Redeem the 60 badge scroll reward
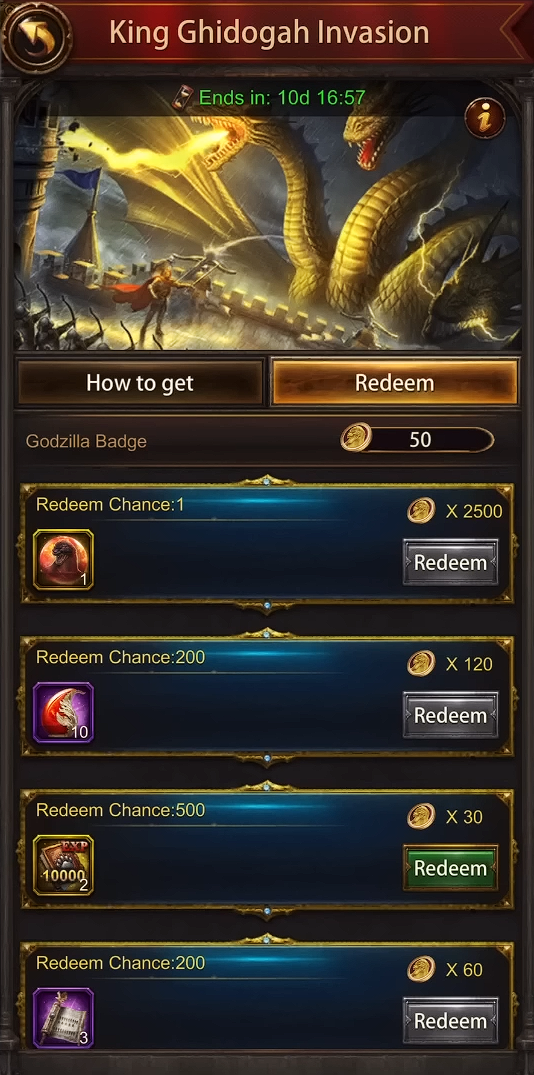Screen dimensions: 534x1075 tap(450, 1021)
